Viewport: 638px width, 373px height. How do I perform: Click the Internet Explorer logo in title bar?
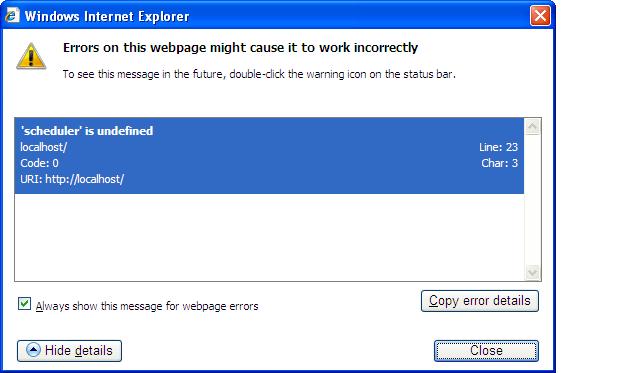(12, 16)
